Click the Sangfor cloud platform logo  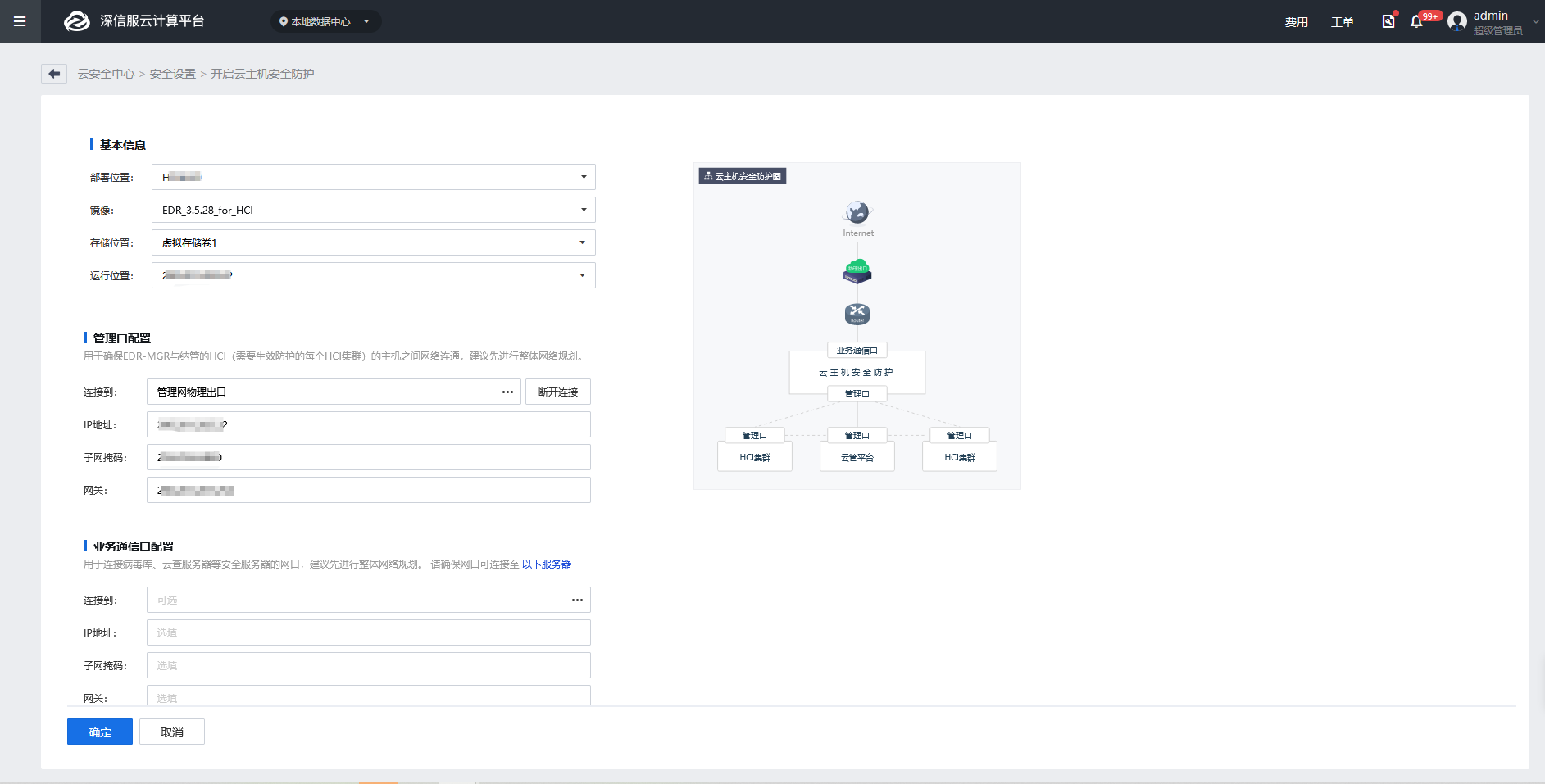click(x=77, y=21)
